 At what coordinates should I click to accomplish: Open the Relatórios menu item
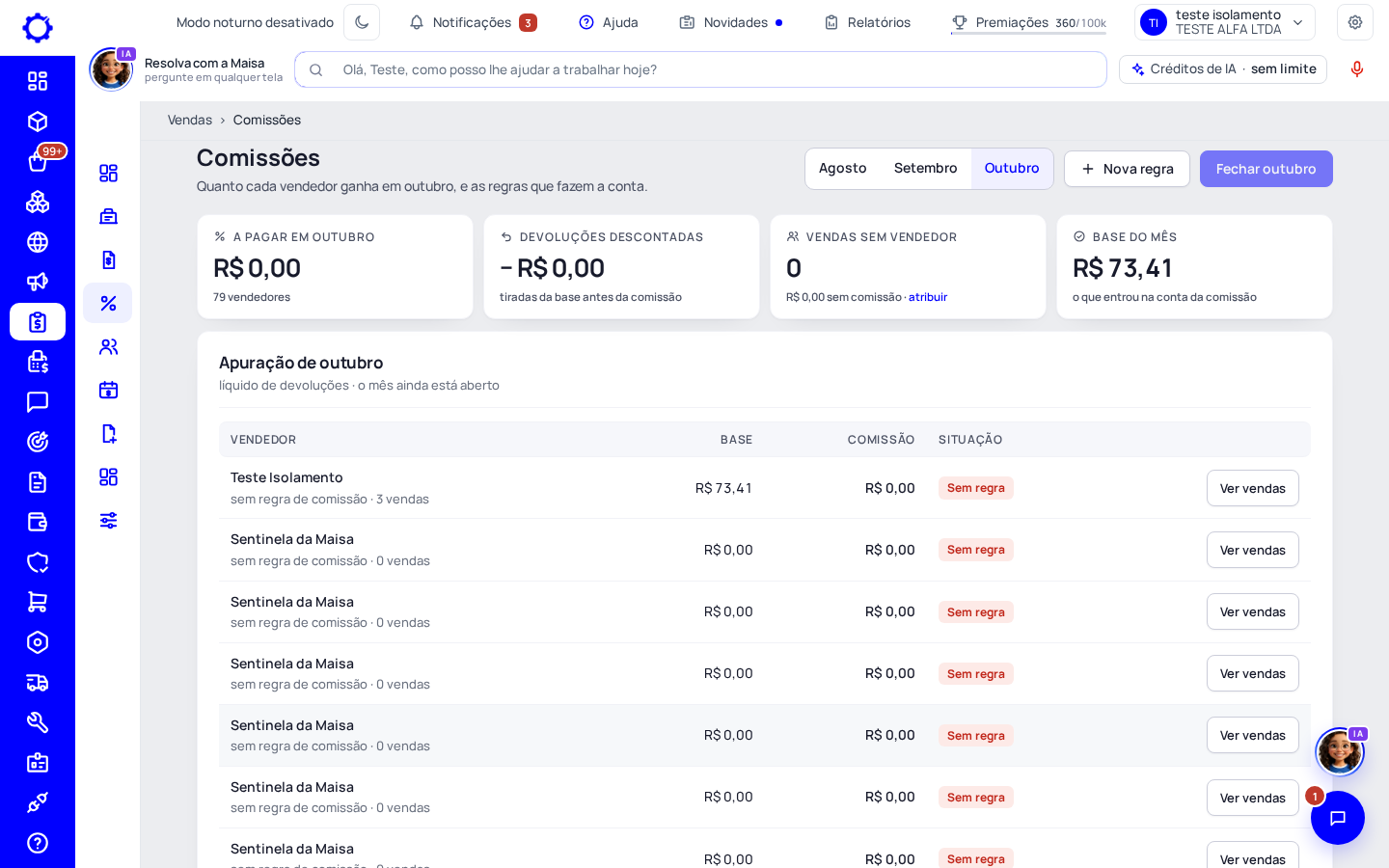pyautogui.click(x=867, y=22)
